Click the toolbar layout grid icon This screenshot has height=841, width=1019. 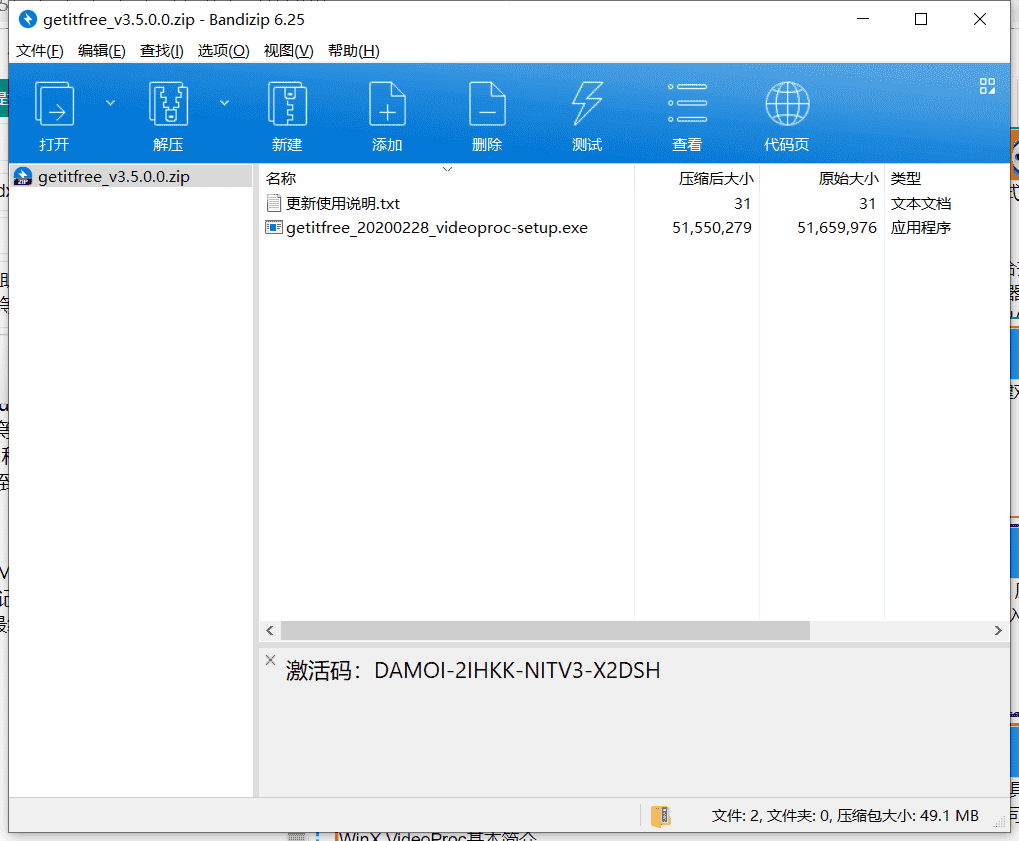(x=987, y=86)
